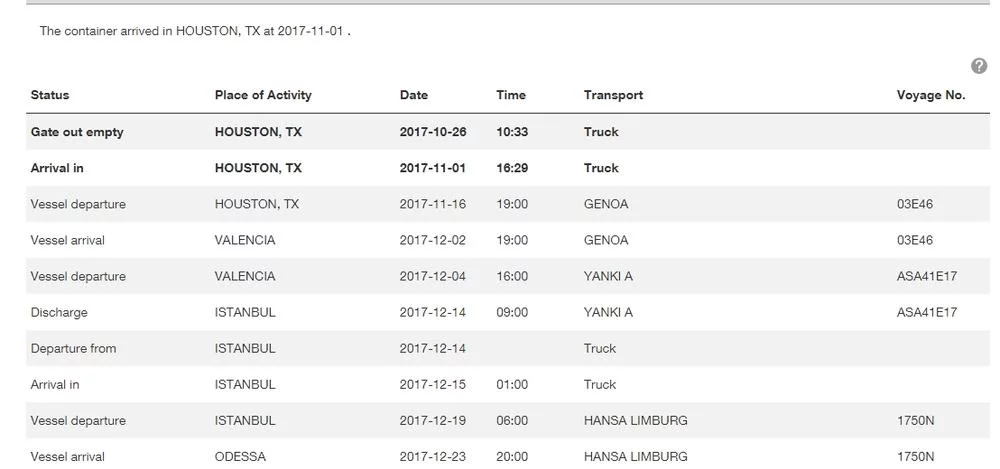Click YANKI A in Valencia departure row

tap(608, 276)
